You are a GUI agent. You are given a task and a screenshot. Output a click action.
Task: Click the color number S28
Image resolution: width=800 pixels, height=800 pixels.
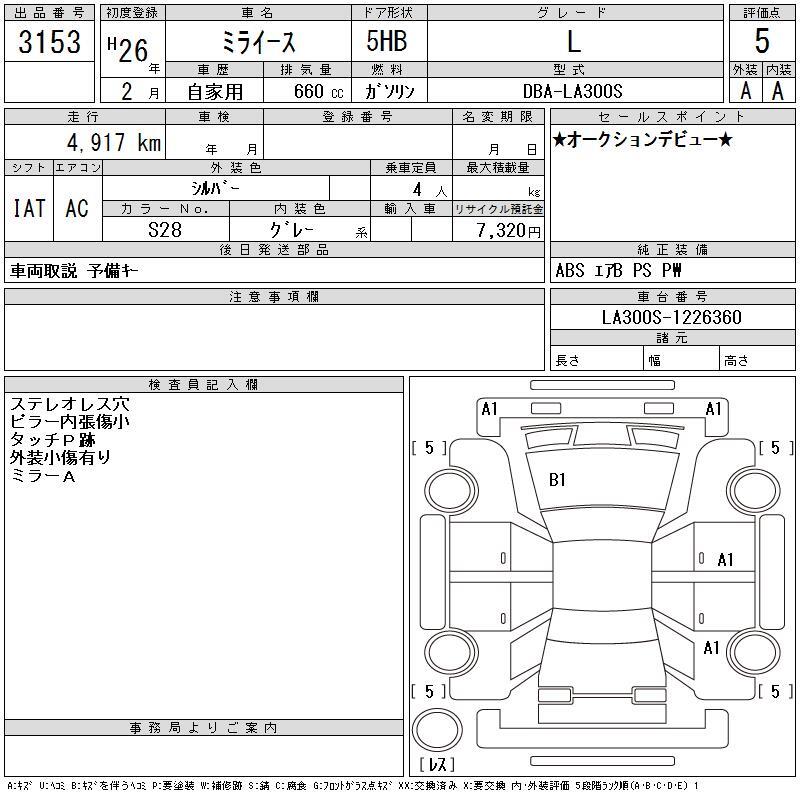pyautogui.click(x=165, y=230)
